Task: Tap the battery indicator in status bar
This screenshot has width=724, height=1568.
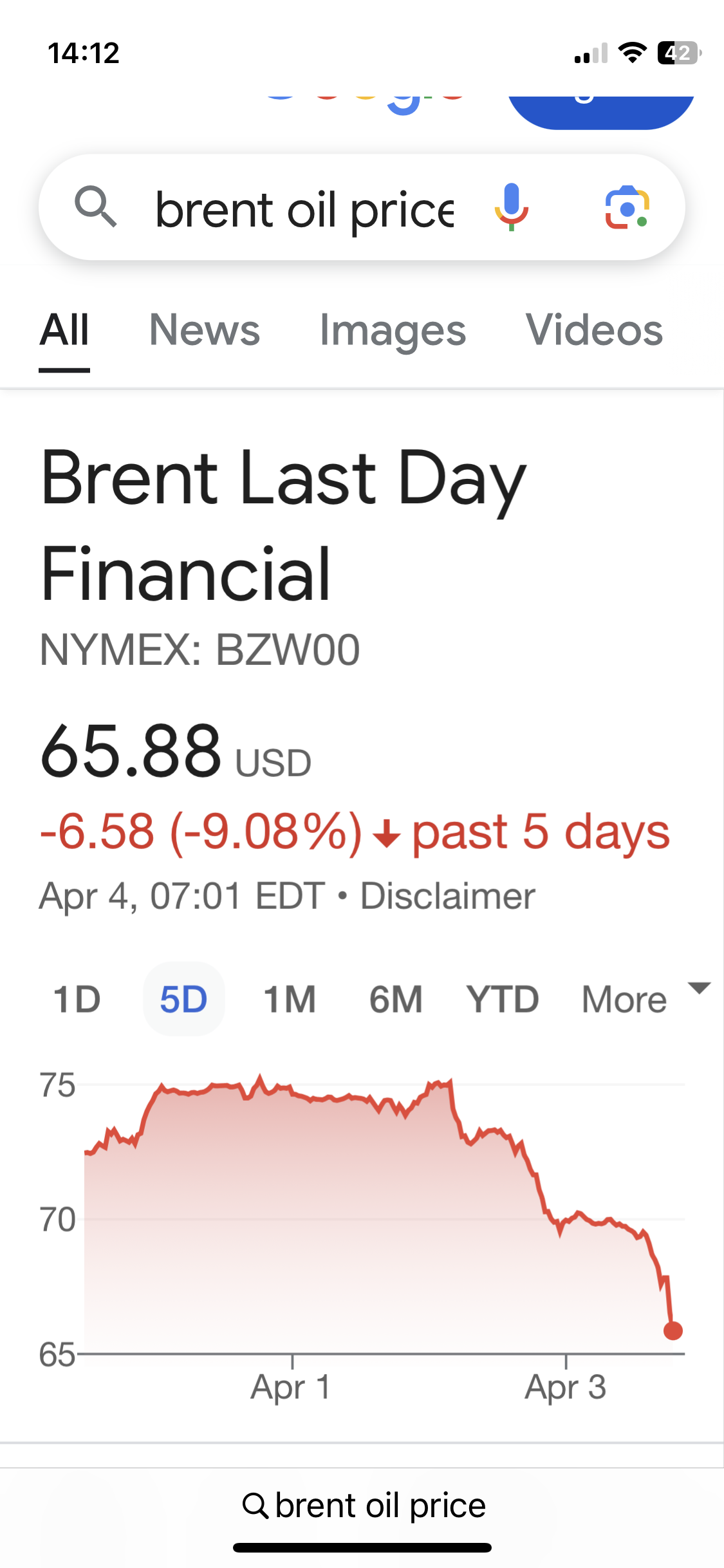Action: tap(678, 53)
